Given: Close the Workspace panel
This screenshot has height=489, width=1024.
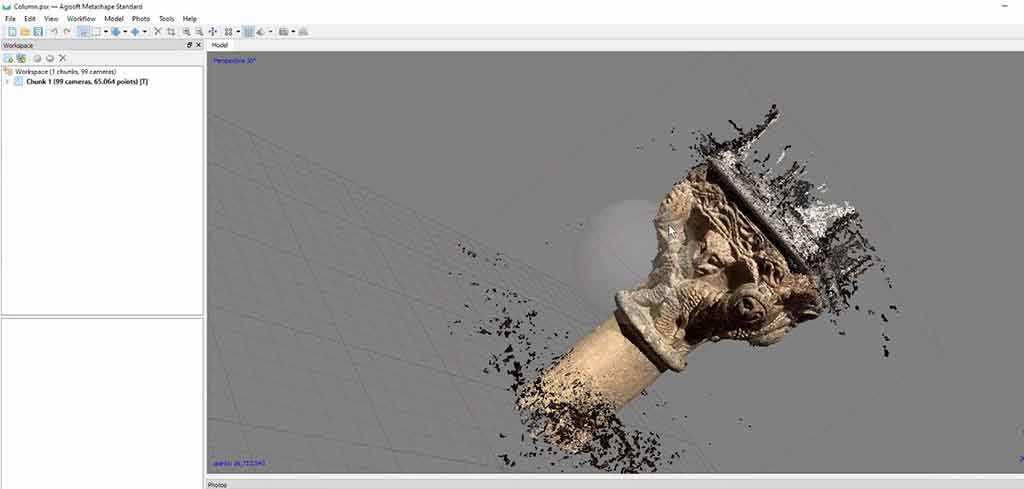Looking at the screenshot, I should click(x=198, y=45).
